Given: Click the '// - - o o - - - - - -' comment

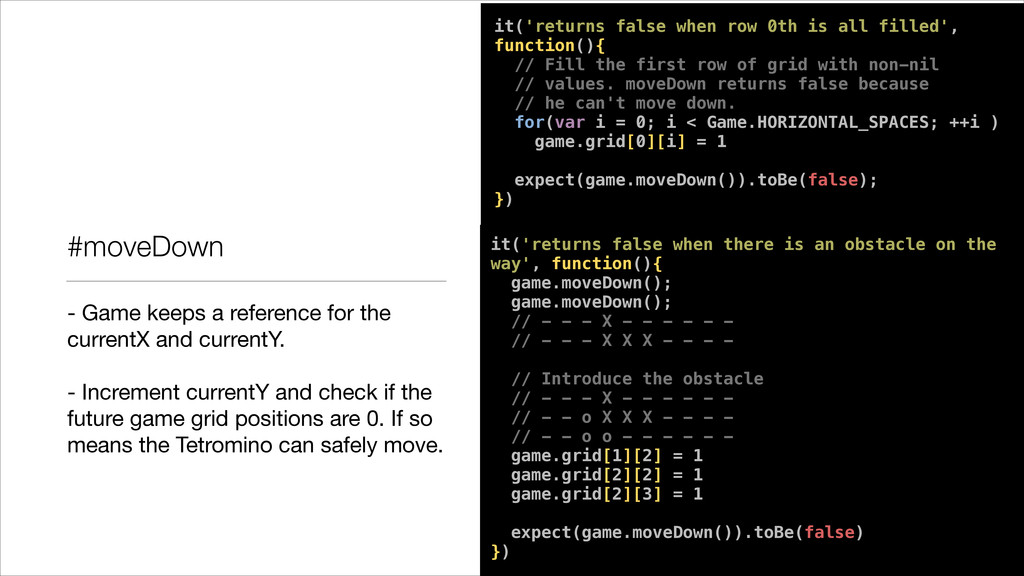Looking at the screenshot, I should click(x=622, y=436).
